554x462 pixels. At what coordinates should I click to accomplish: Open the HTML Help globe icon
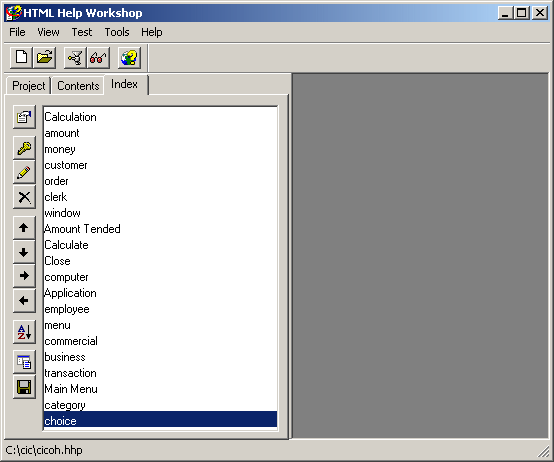coord(129,58)
